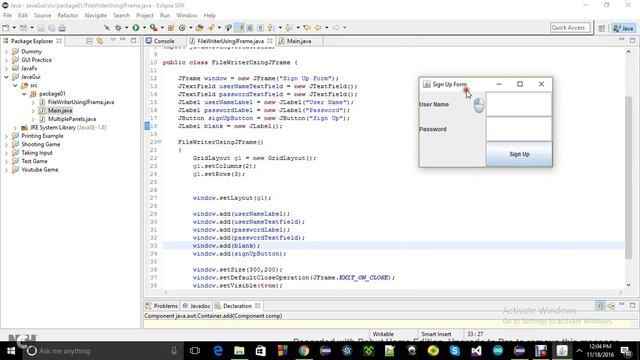Toggle Link with Editor icon
The width and height of the screenshot is (640, 360).
tap(100, 41)
